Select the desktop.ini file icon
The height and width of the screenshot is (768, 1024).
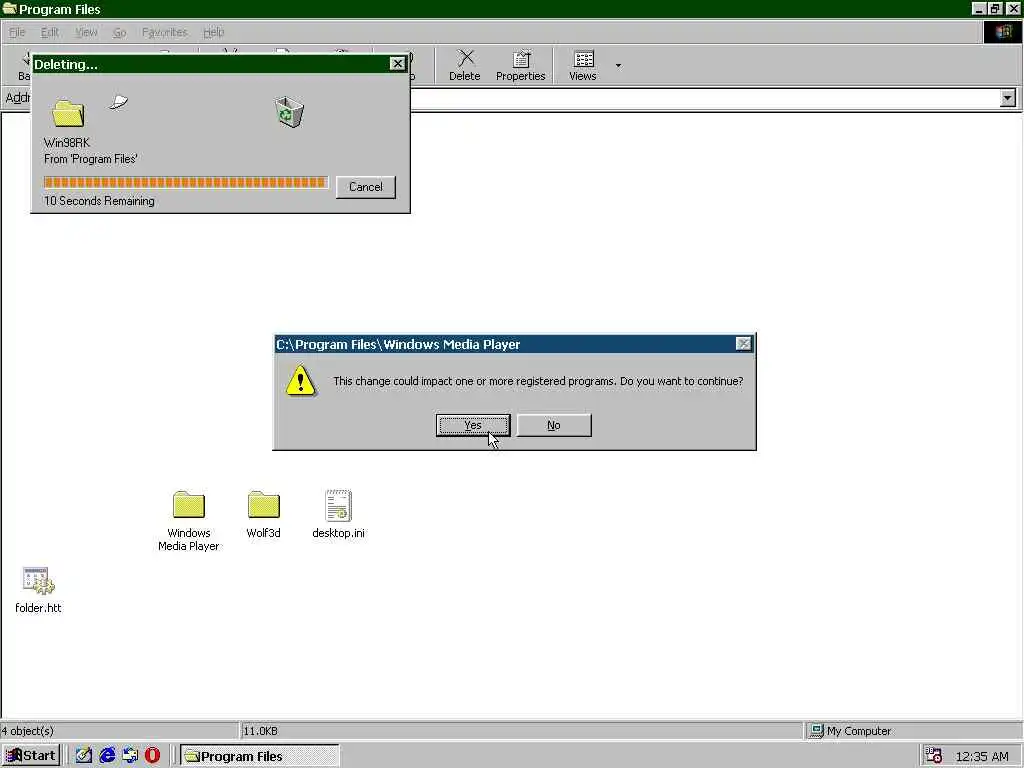point(338,505)
